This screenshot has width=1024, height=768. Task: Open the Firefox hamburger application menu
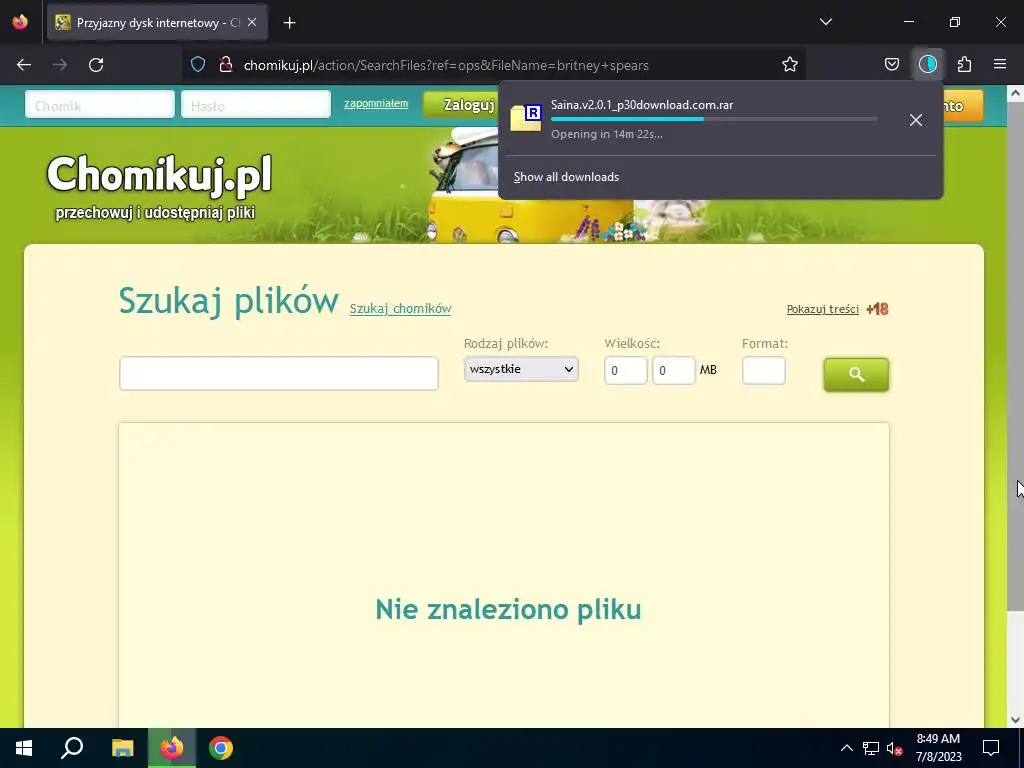click(1000, 65)
